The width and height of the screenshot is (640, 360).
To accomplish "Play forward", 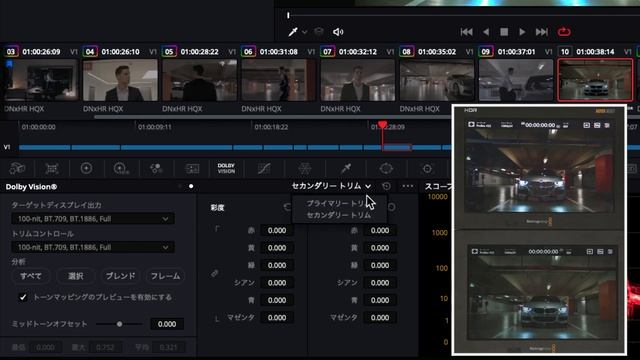I will [x=522, y=32].
